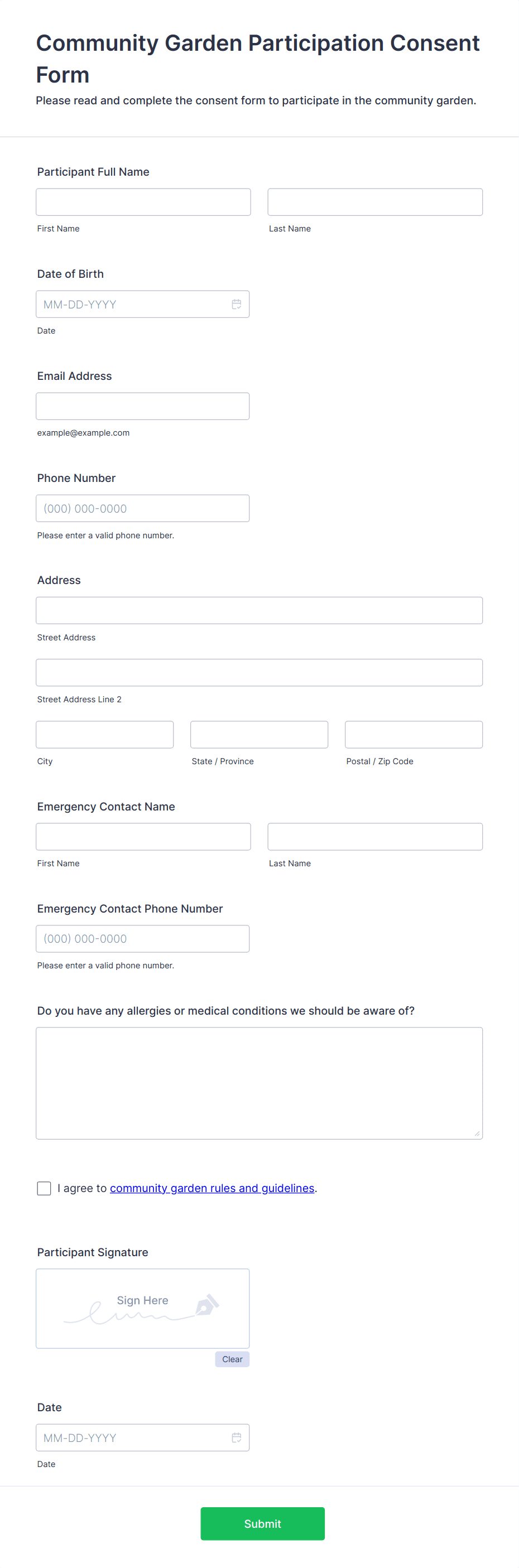Image resolution: width=519 pixels, height=1568 pixels.
Task: Submit the consent form
Action: (x=262, y=1523)
